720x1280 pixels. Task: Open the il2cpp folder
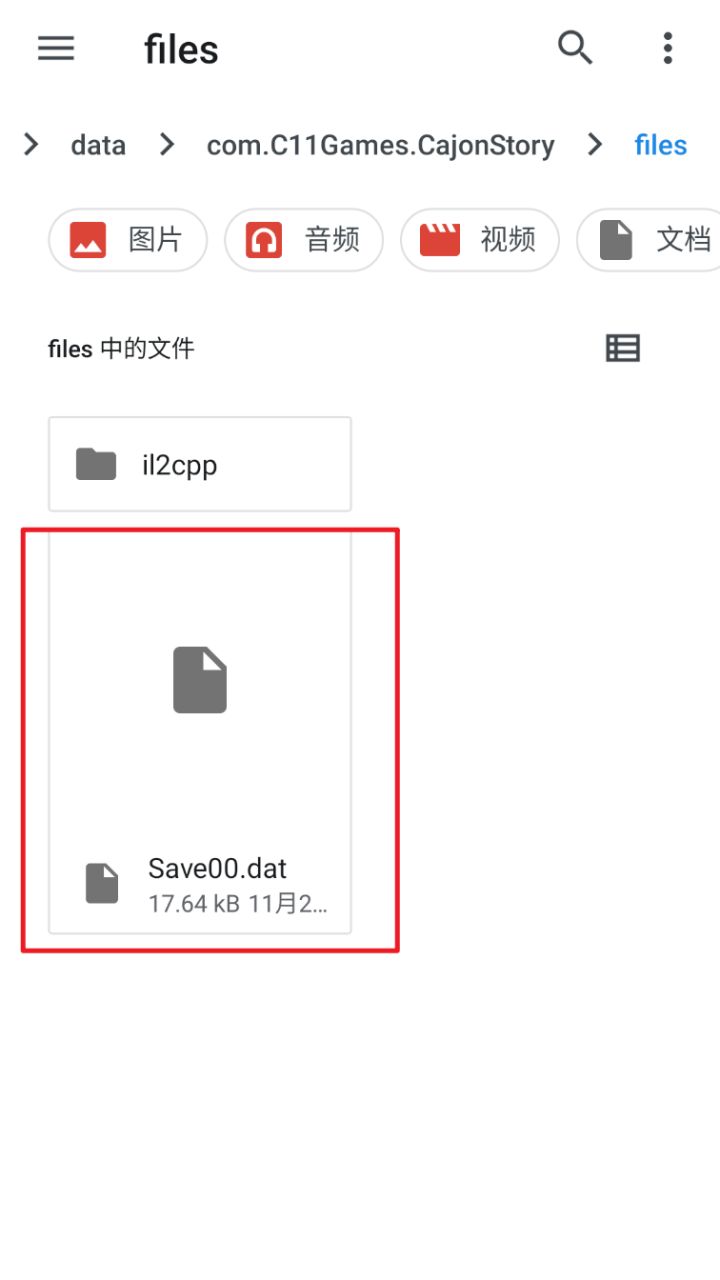(200, 464)
